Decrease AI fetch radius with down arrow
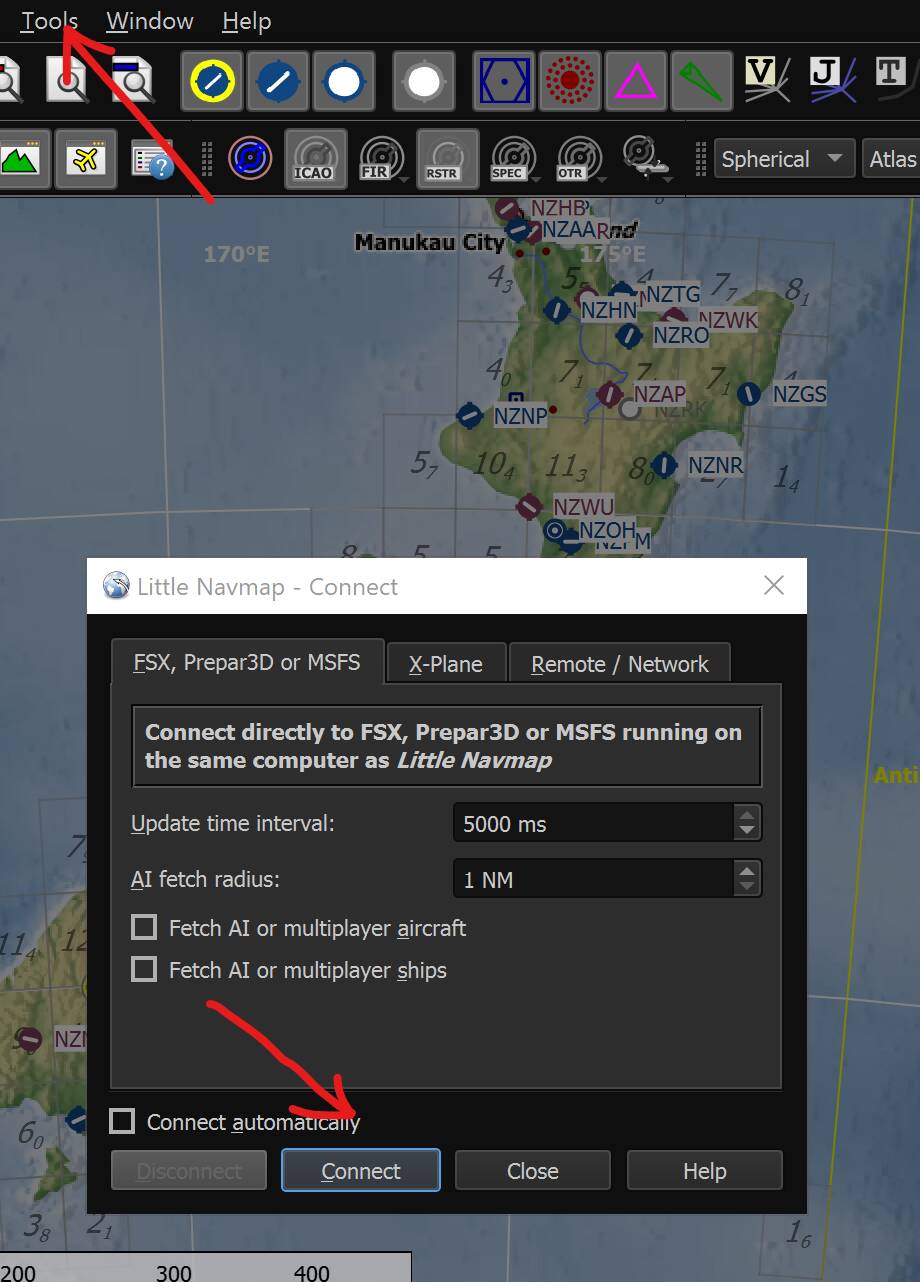 [747, 889]
